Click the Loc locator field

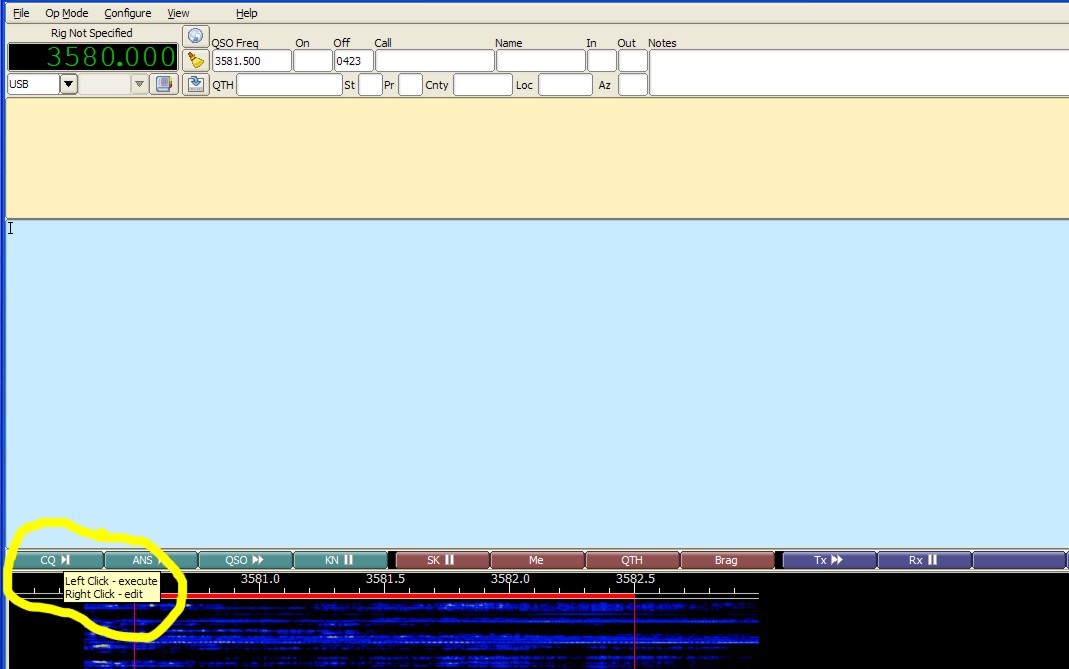pyautogui.click(x=565, y=85)
